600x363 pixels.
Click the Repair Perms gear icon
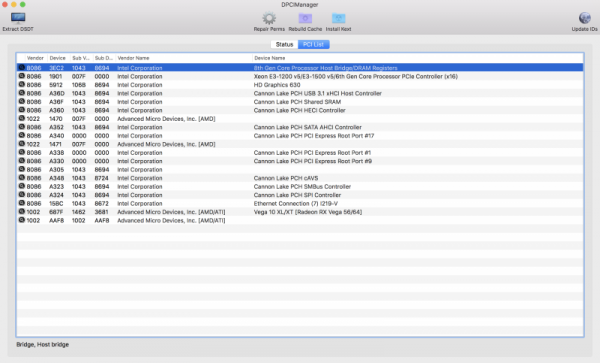point(269,18)
